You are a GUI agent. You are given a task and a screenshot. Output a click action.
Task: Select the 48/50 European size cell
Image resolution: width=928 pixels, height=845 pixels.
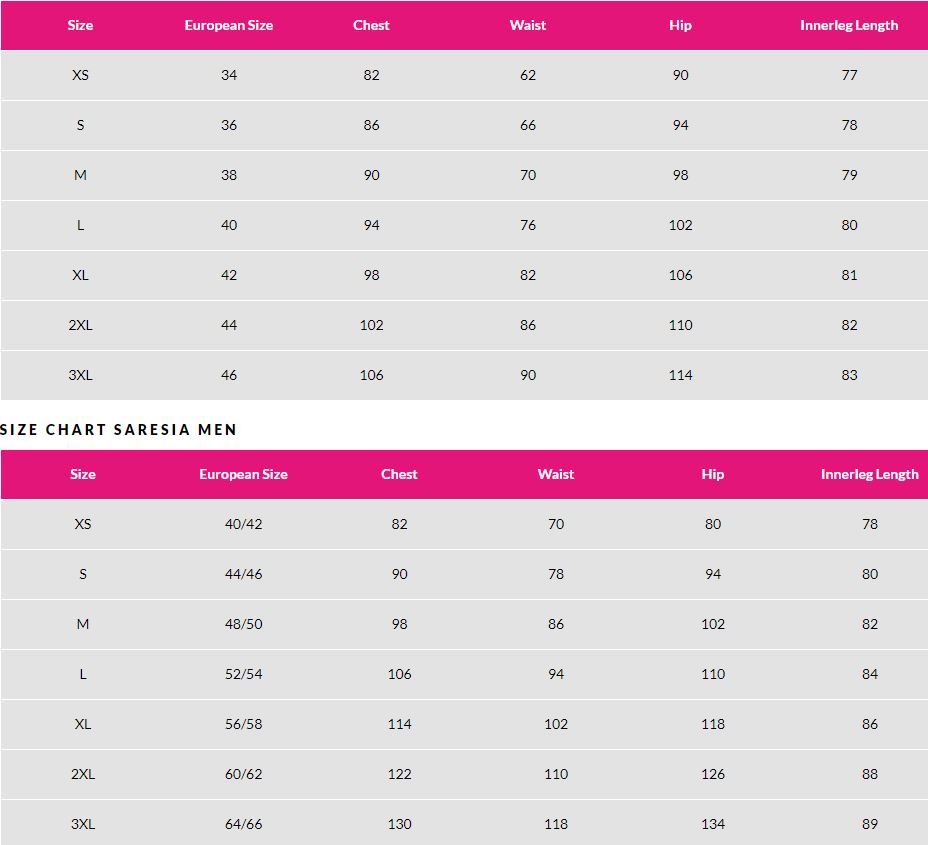pos(243,624)
